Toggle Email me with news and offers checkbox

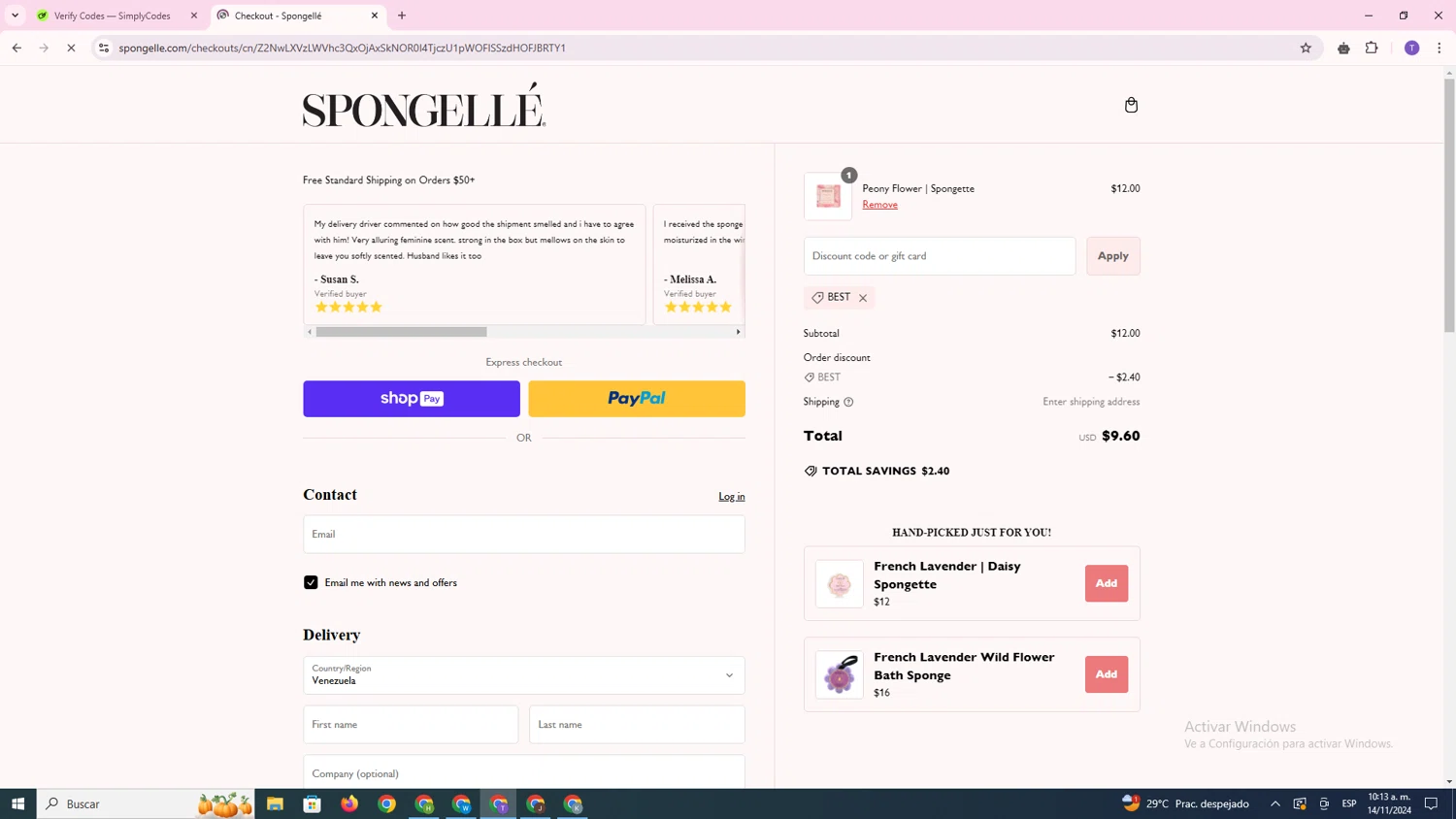coord(311,582)
